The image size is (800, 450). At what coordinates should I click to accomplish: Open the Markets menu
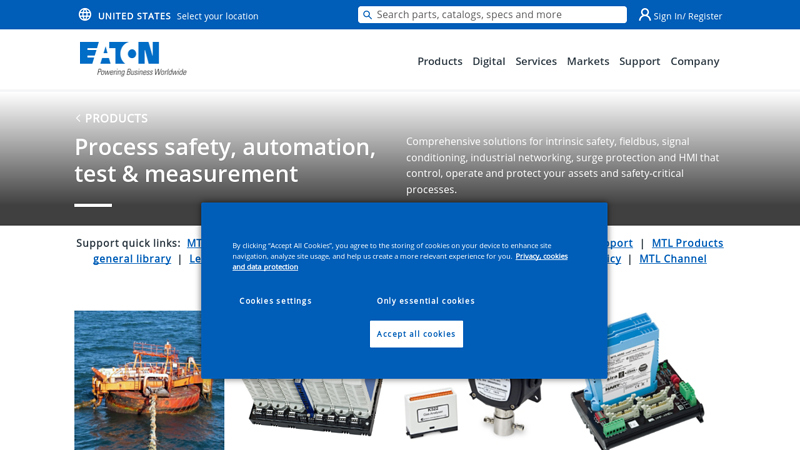pos(588,61)
